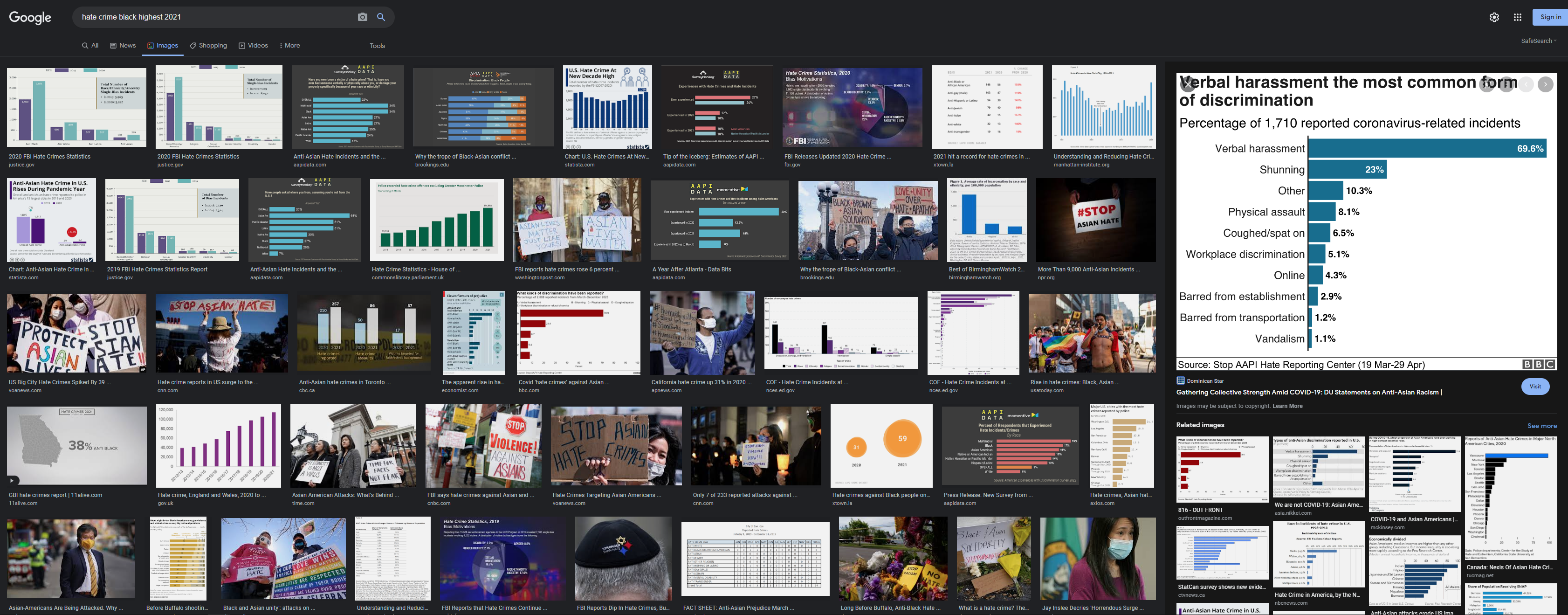
Task: Open Canada: Nexis Of Asian Hate related image
Action: pos(1511,498)
